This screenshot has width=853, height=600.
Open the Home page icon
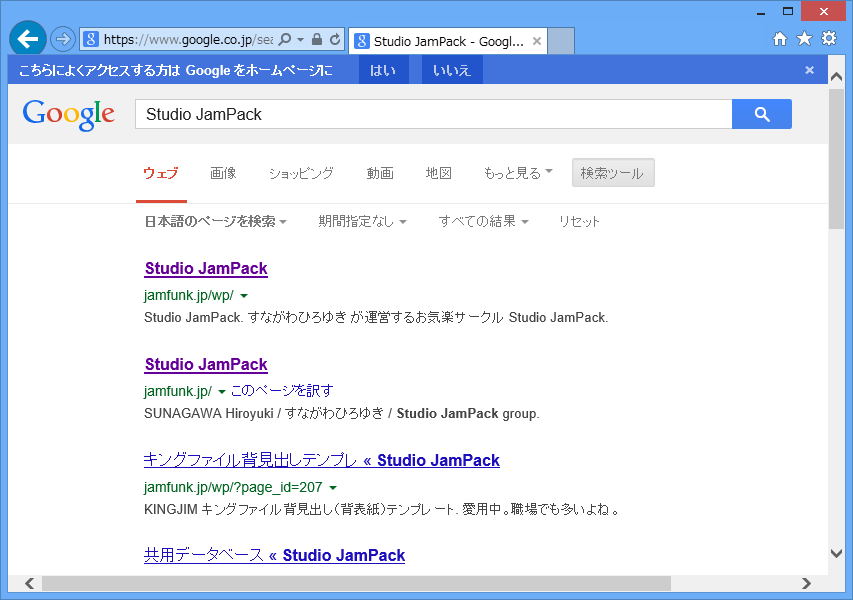pyautogui.click(x=780, y=39)
